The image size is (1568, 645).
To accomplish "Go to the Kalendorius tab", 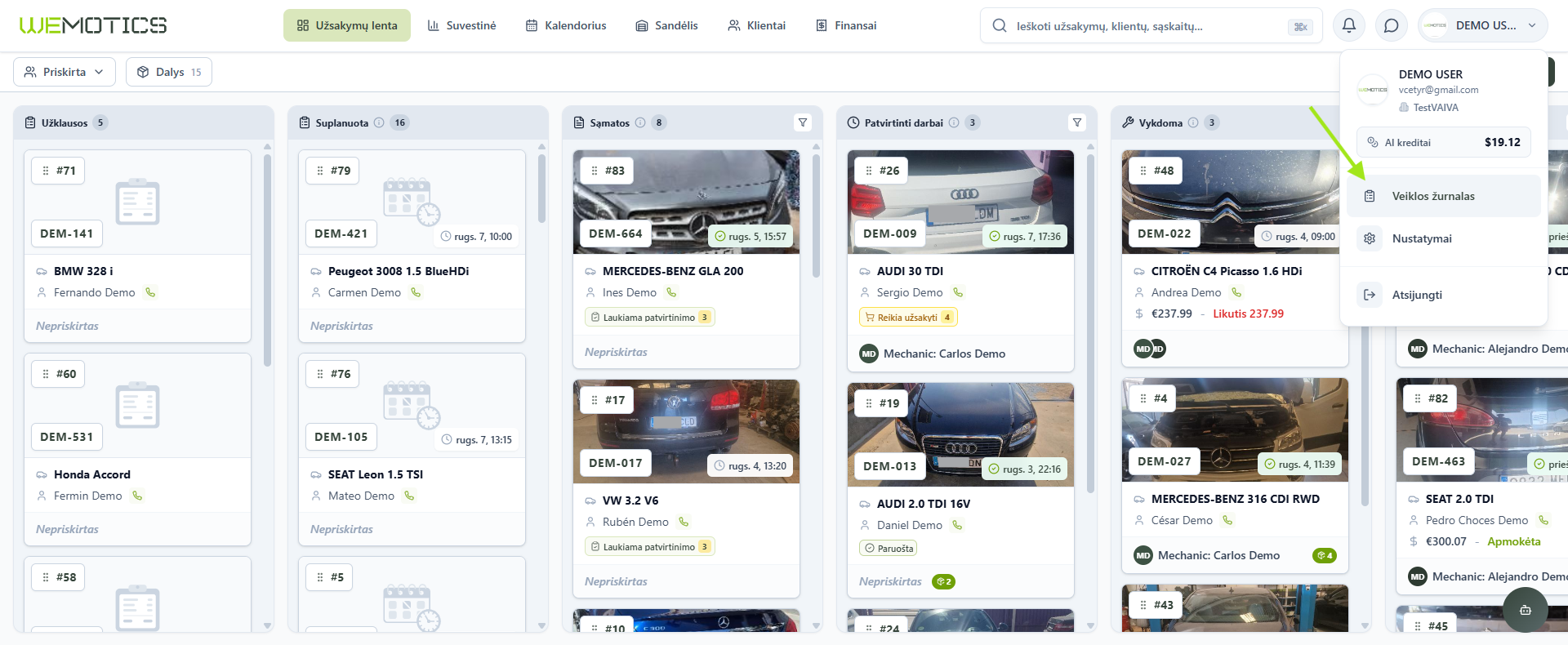I will point(566,25).
